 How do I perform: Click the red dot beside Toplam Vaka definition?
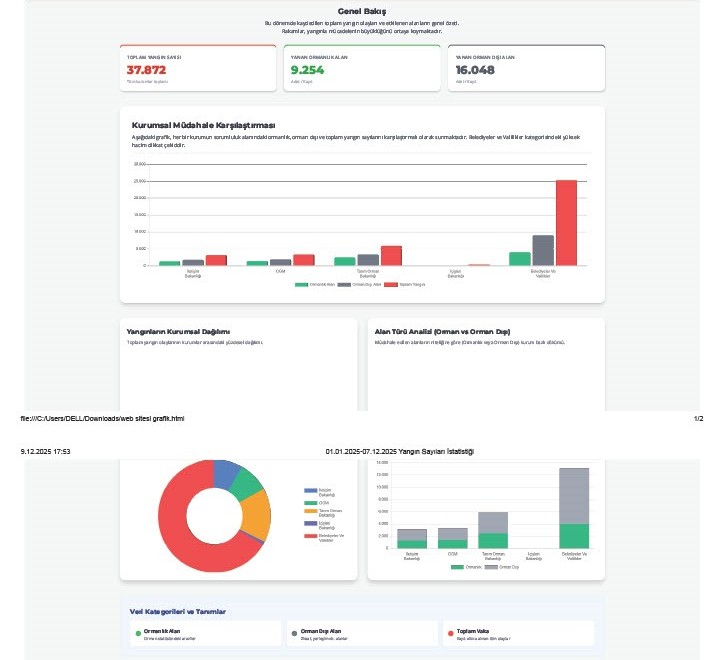[x=449, y=633]
